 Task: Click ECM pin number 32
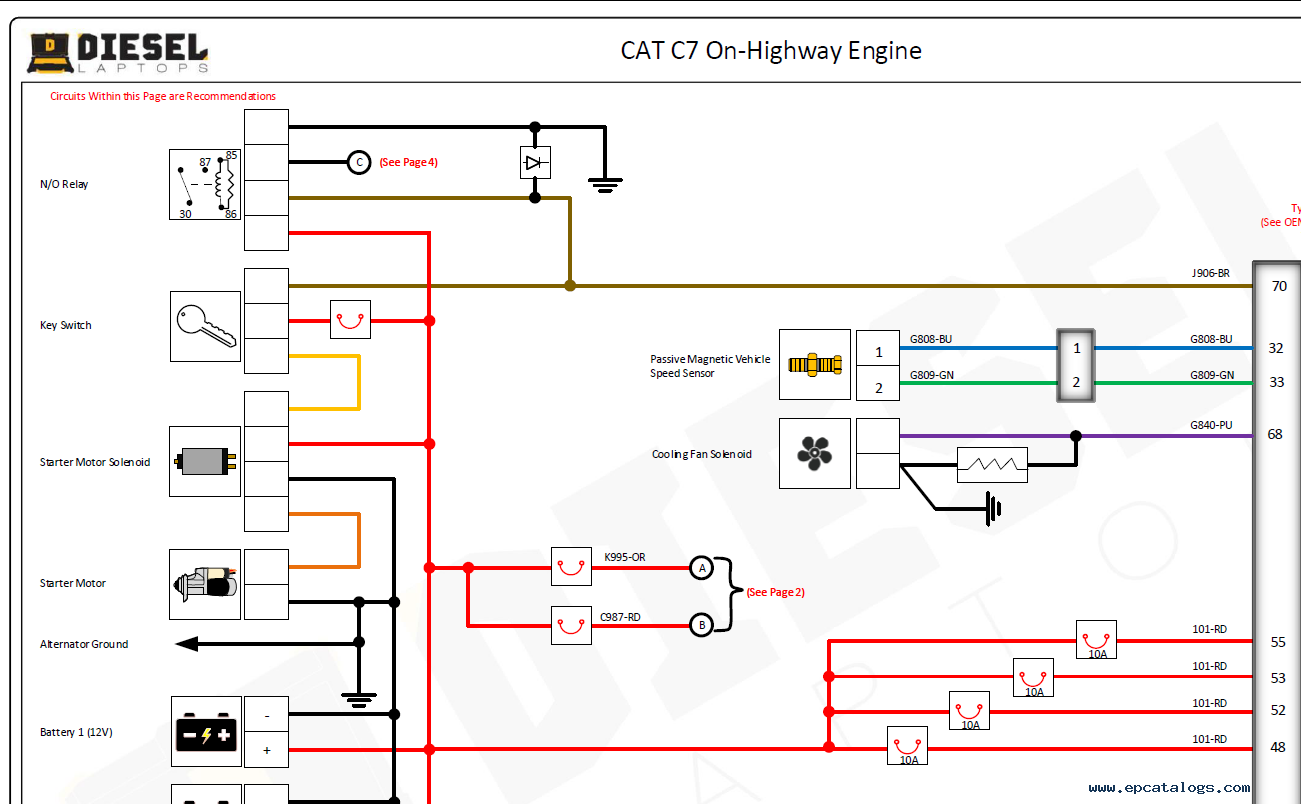click(x=1276, y=348)
